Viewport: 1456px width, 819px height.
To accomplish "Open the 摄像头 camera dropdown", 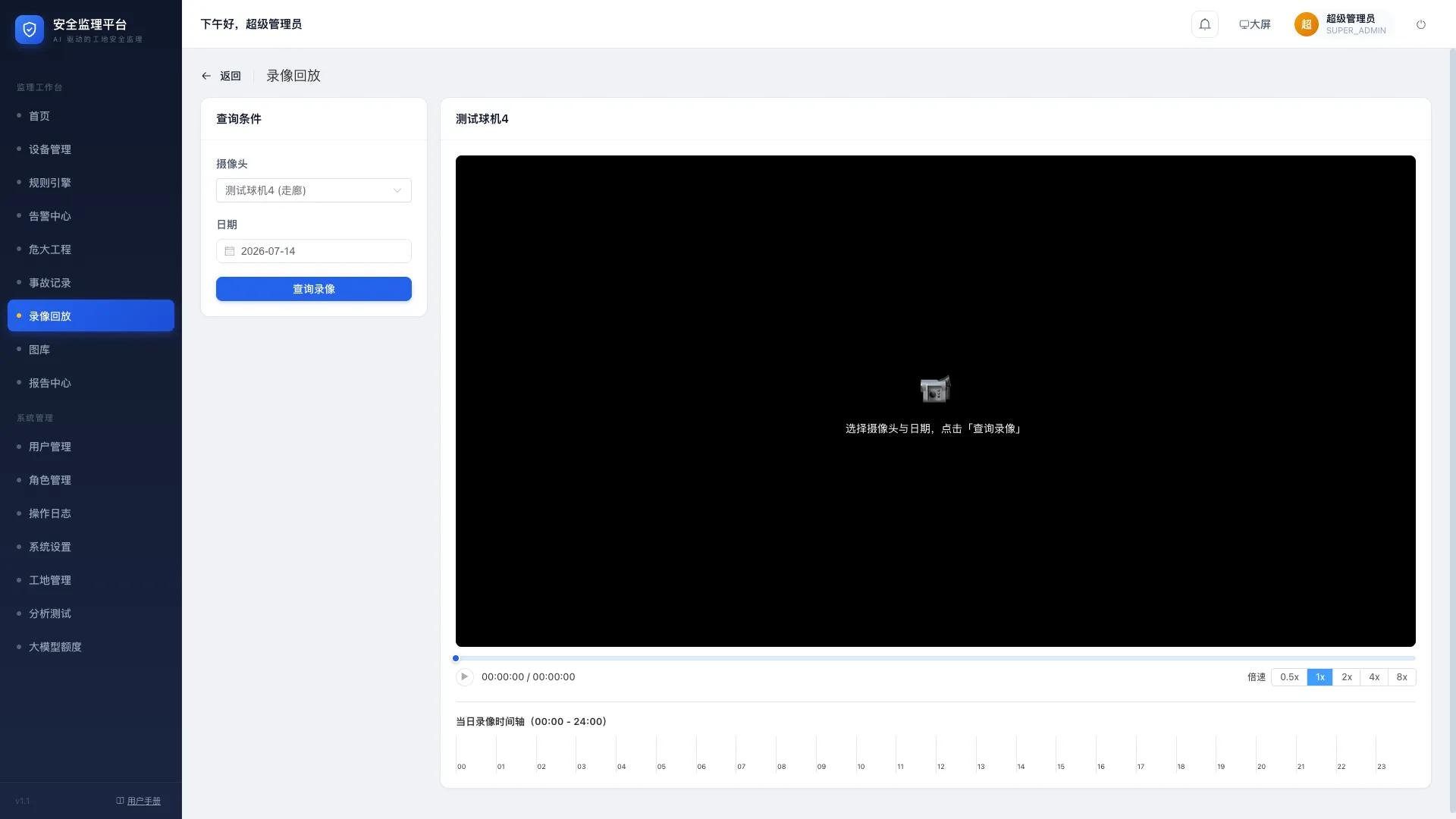I will [314, 190].
